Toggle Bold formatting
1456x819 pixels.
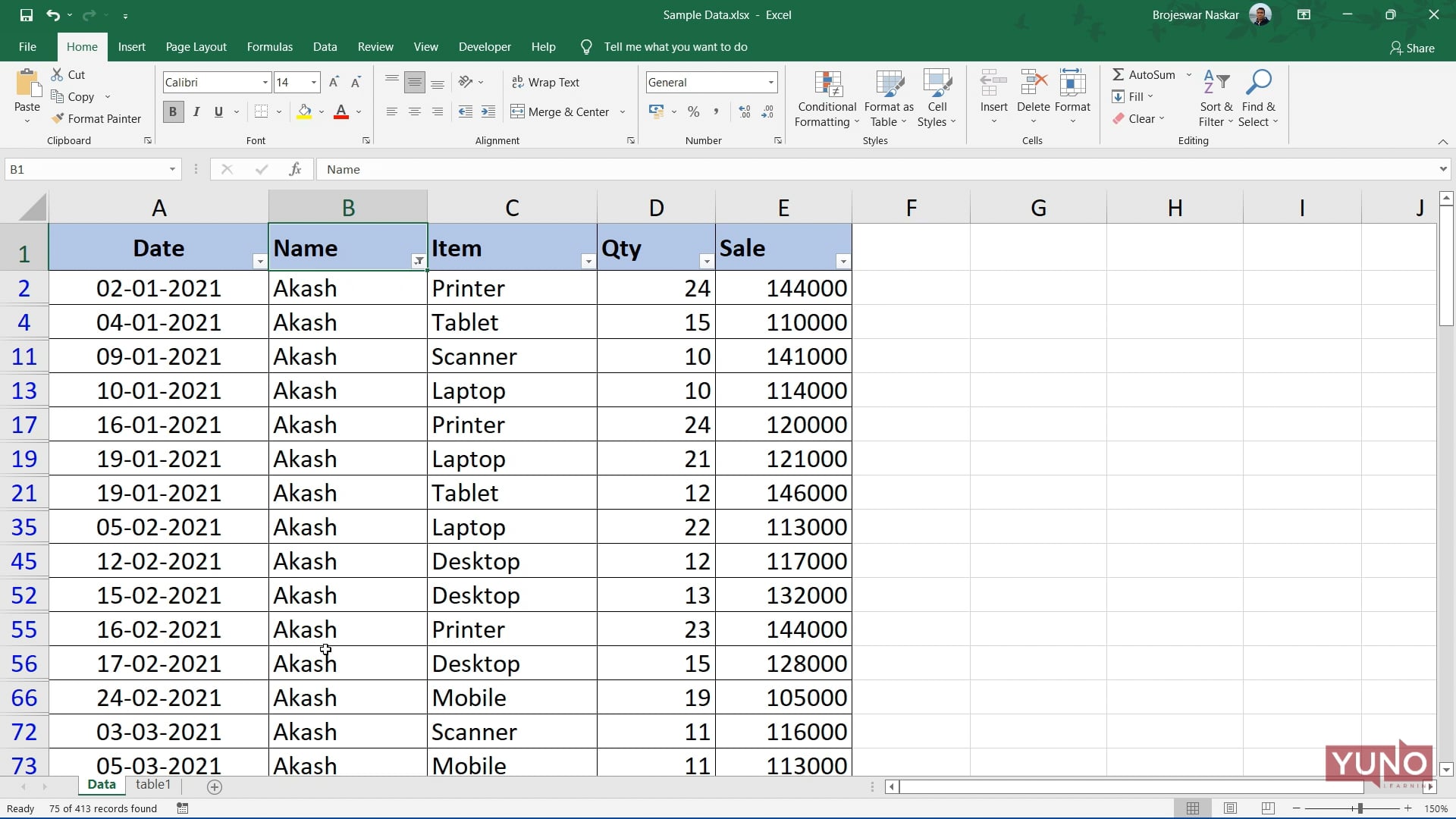173,111
